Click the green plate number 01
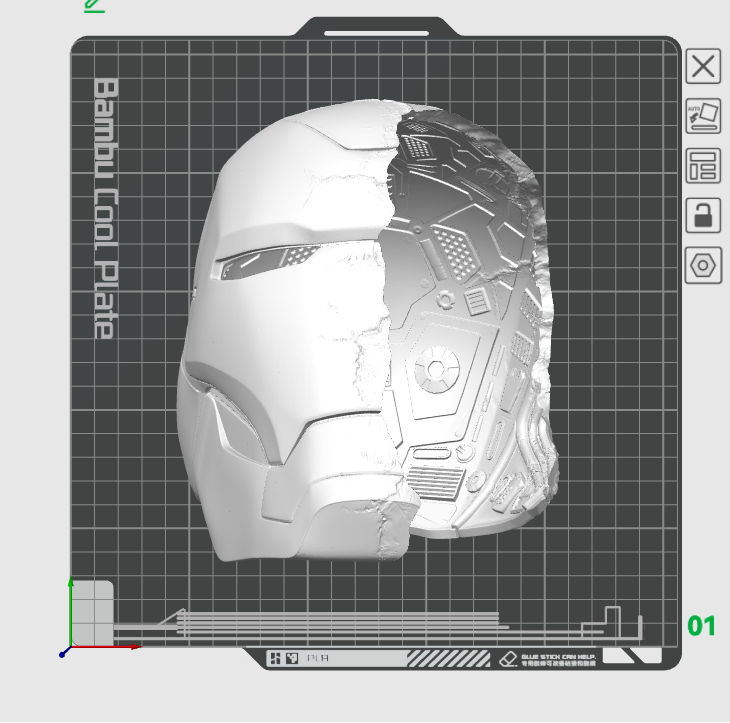 (701, 626)
